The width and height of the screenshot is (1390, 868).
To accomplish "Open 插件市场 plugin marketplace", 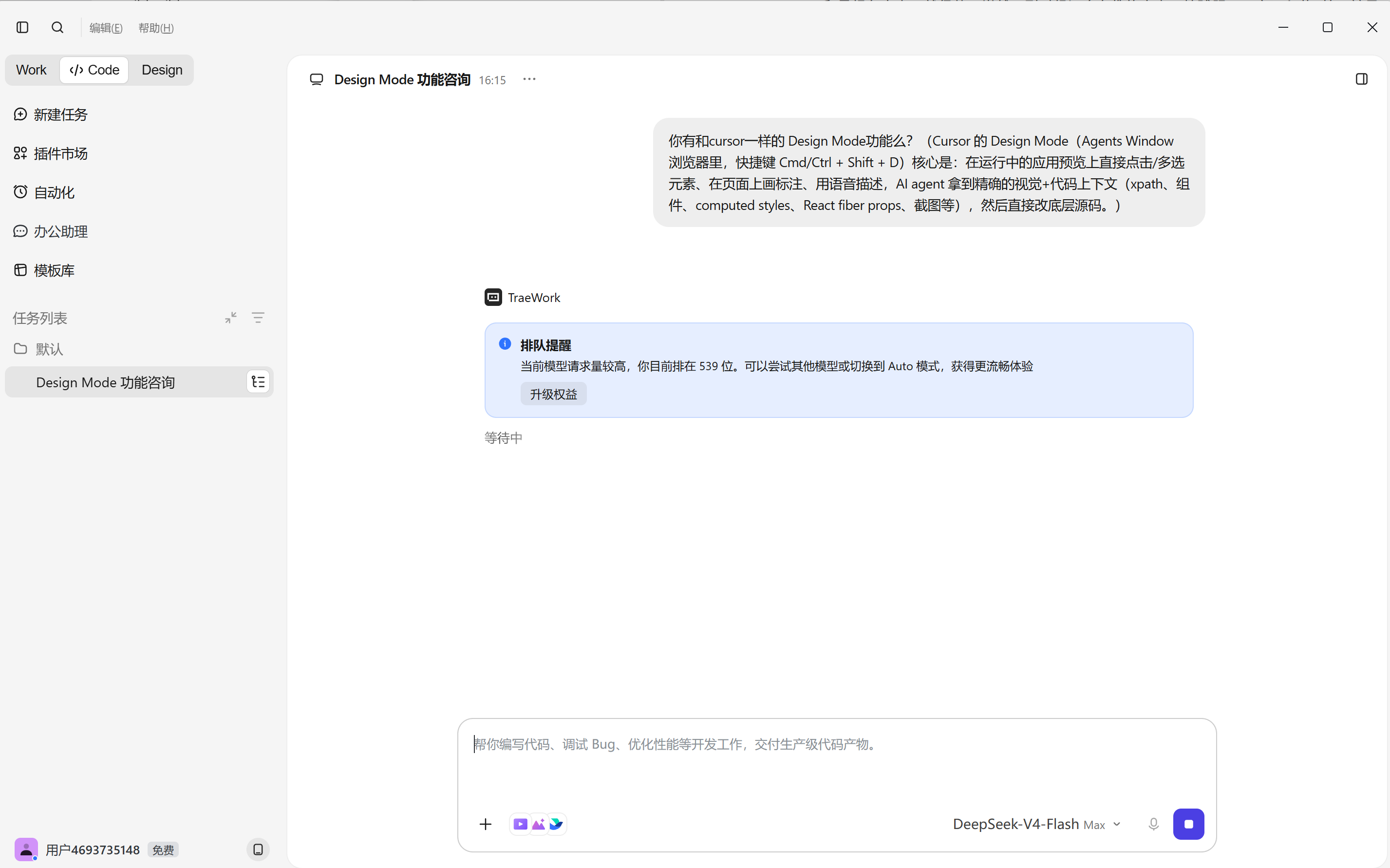I will pyautogui.click(x=51, y=153).
